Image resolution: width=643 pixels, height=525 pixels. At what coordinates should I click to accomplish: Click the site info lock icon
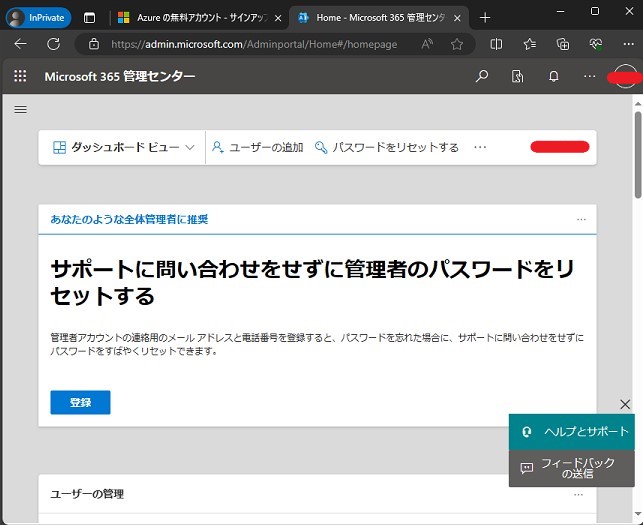pyautogui.click(x=94, y=43)
